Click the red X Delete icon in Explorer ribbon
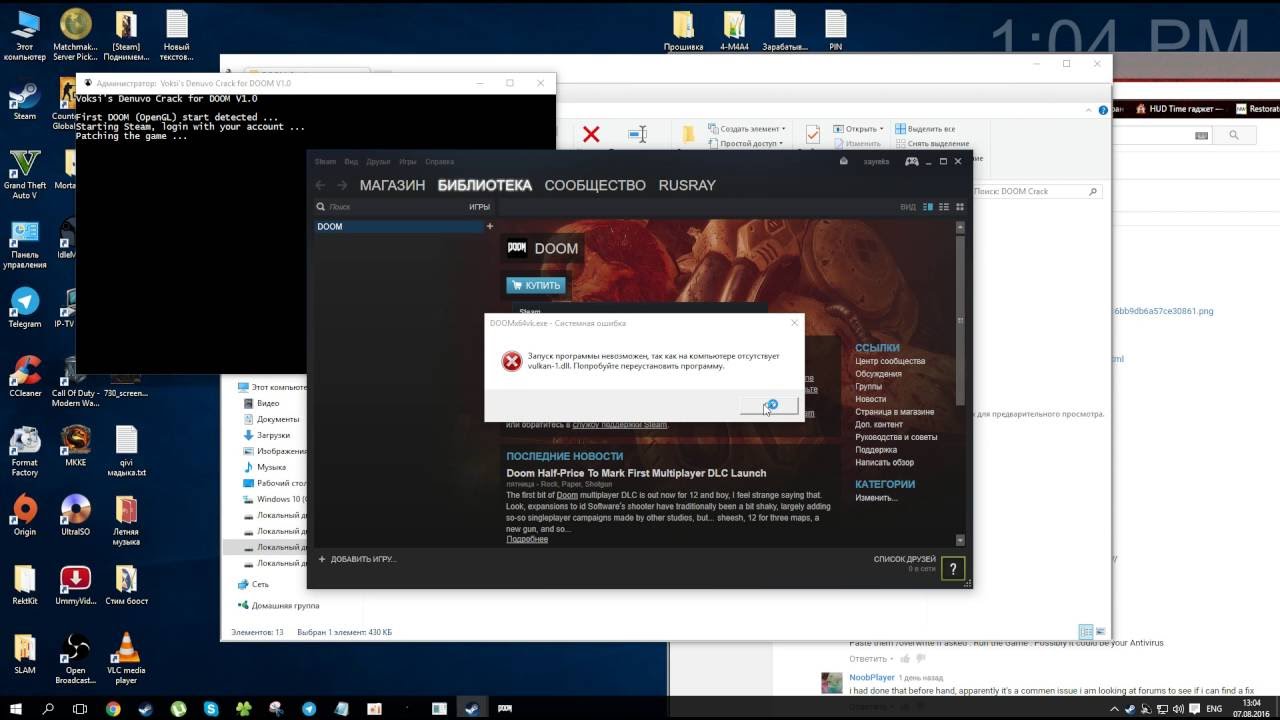The image size is (1280, 720). 591,134
